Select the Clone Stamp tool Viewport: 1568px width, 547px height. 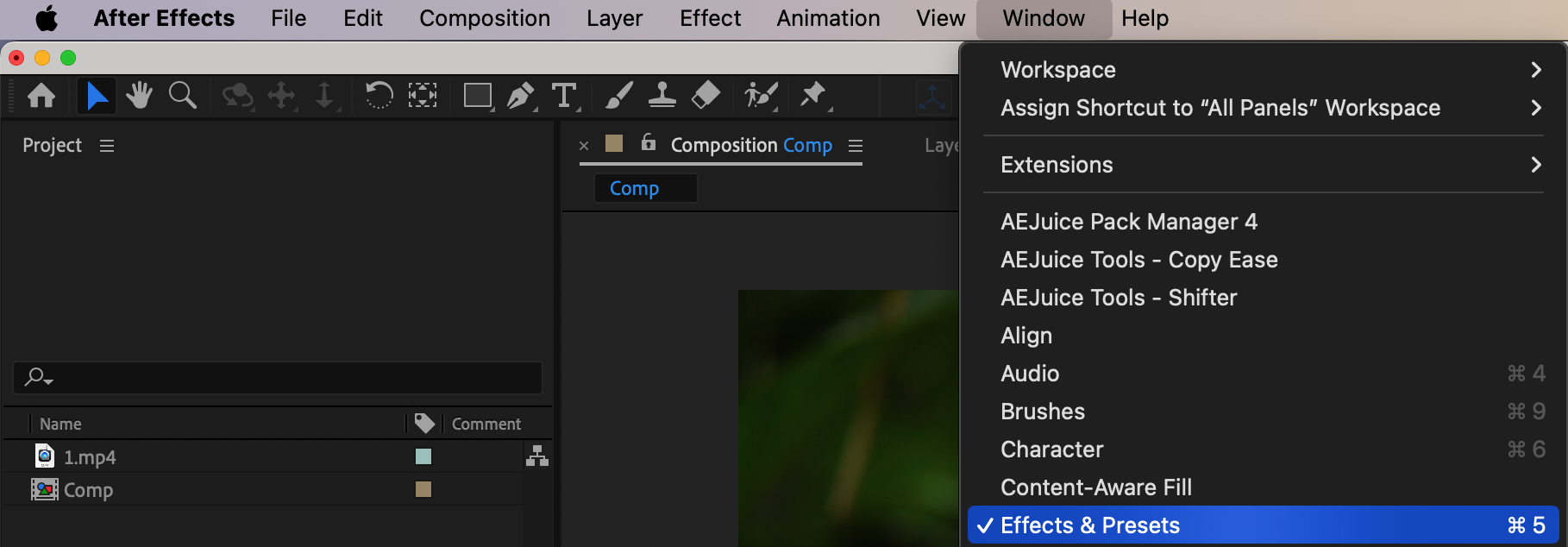[662, 95]
